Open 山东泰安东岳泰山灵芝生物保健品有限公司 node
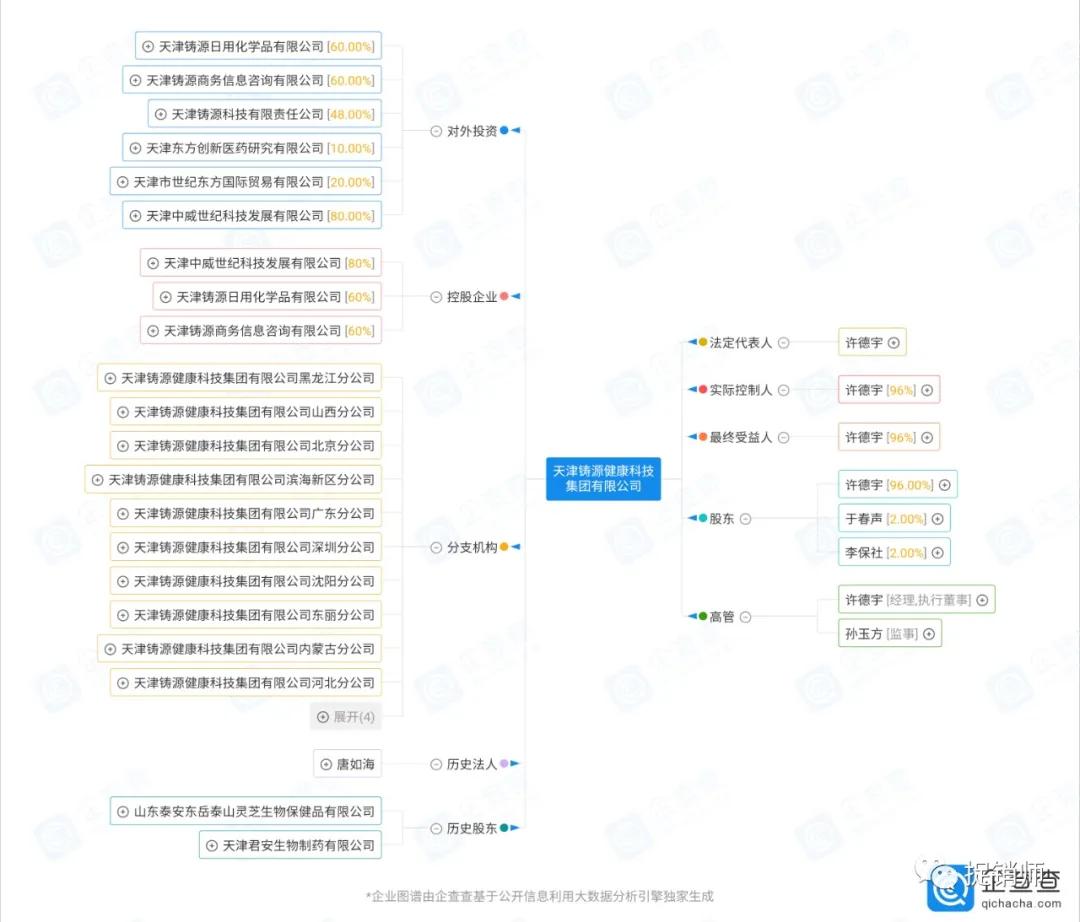Screen dimensions: 1080x922 point(245,811)
